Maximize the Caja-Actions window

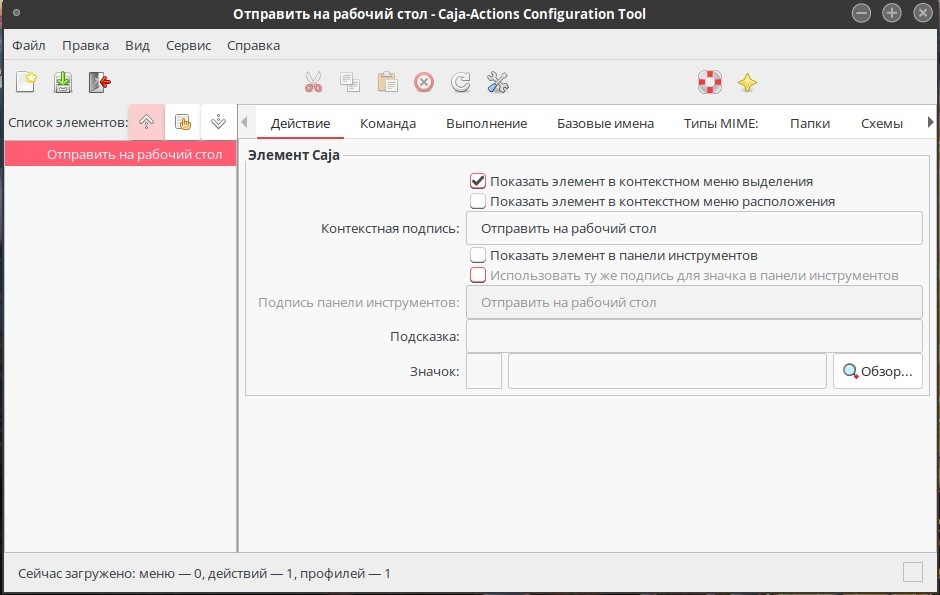(891, 13)
